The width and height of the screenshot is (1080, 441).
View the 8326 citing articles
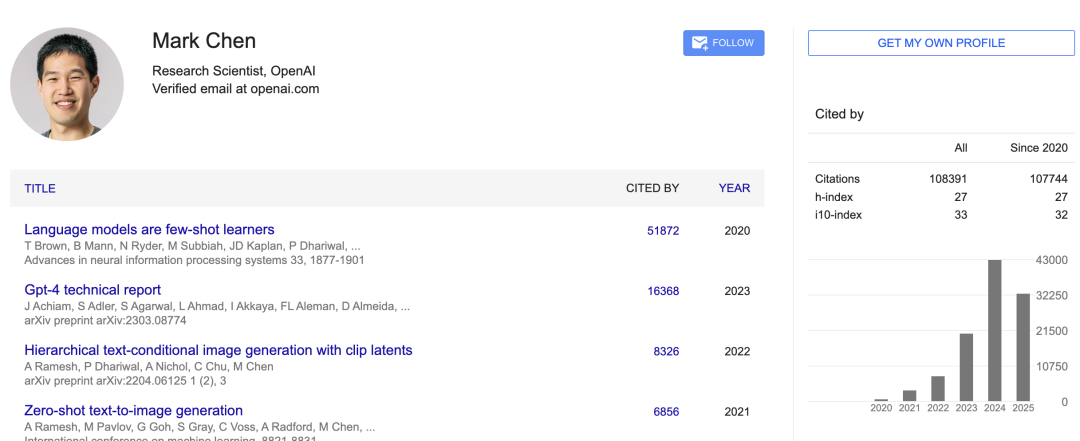tap(666, 351)
